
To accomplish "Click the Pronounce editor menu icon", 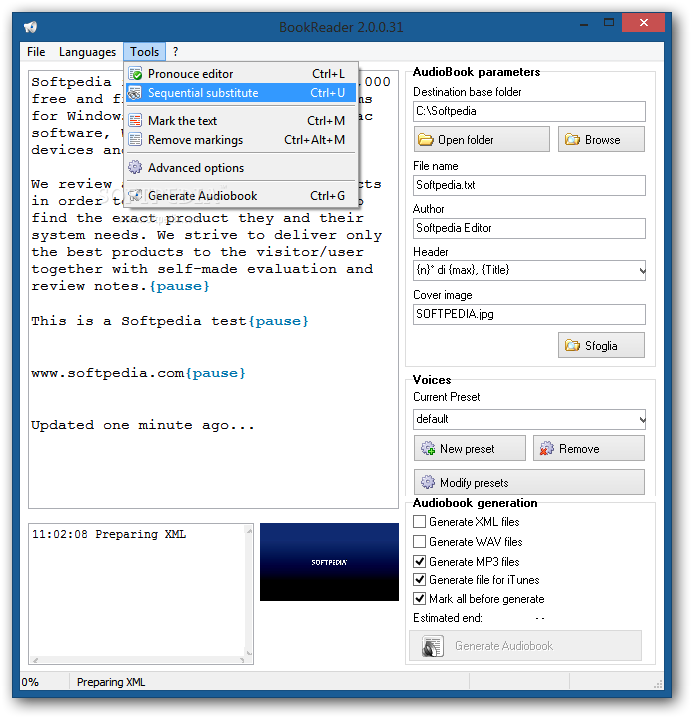I will pos(135,74).
